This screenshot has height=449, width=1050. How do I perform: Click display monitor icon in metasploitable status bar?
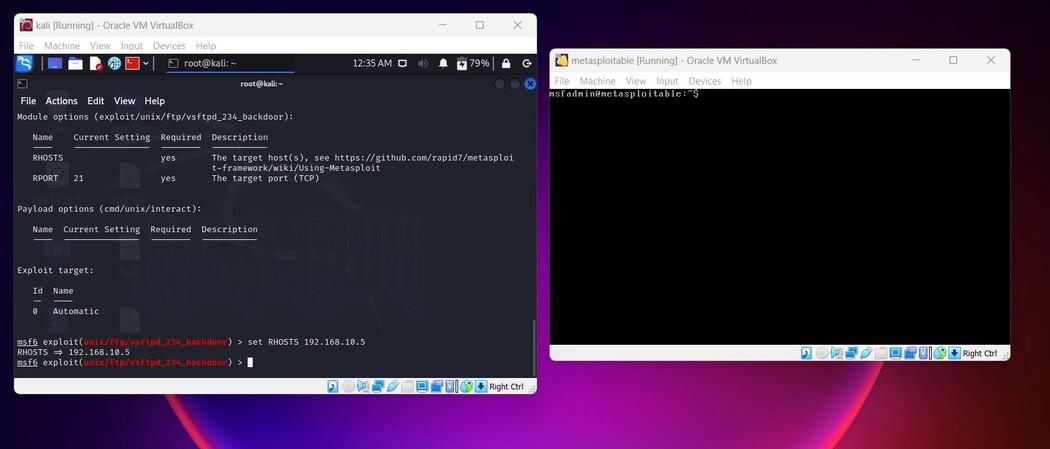point(895,353)
